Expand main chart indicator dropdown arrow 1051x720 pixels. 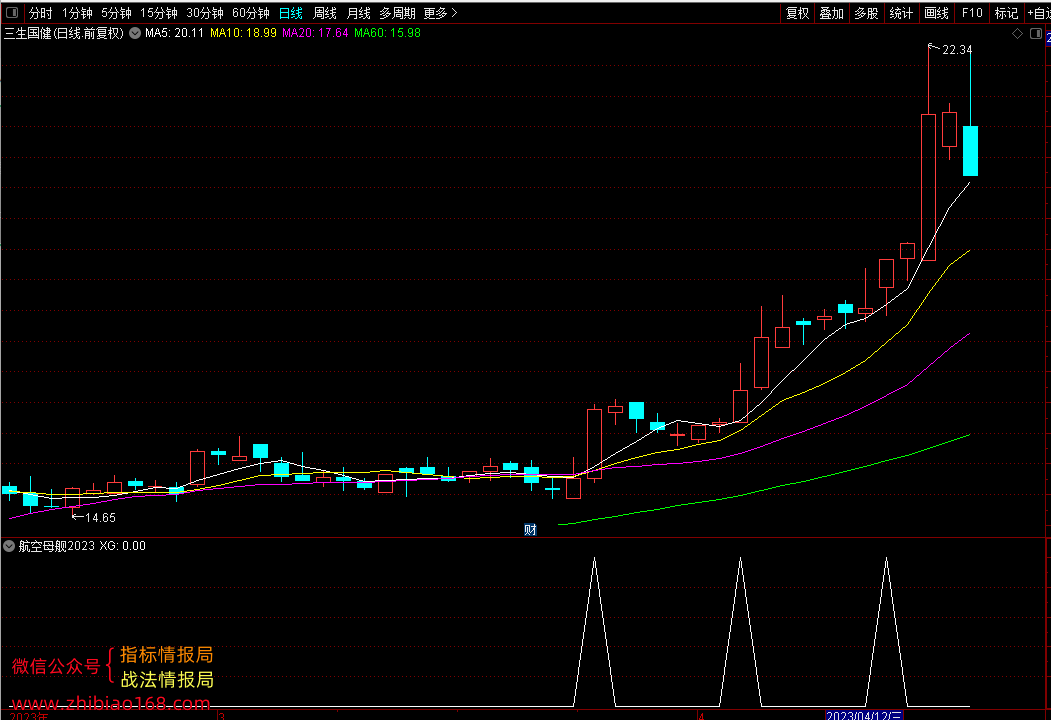pyautogui.click(x=135, y=33)
